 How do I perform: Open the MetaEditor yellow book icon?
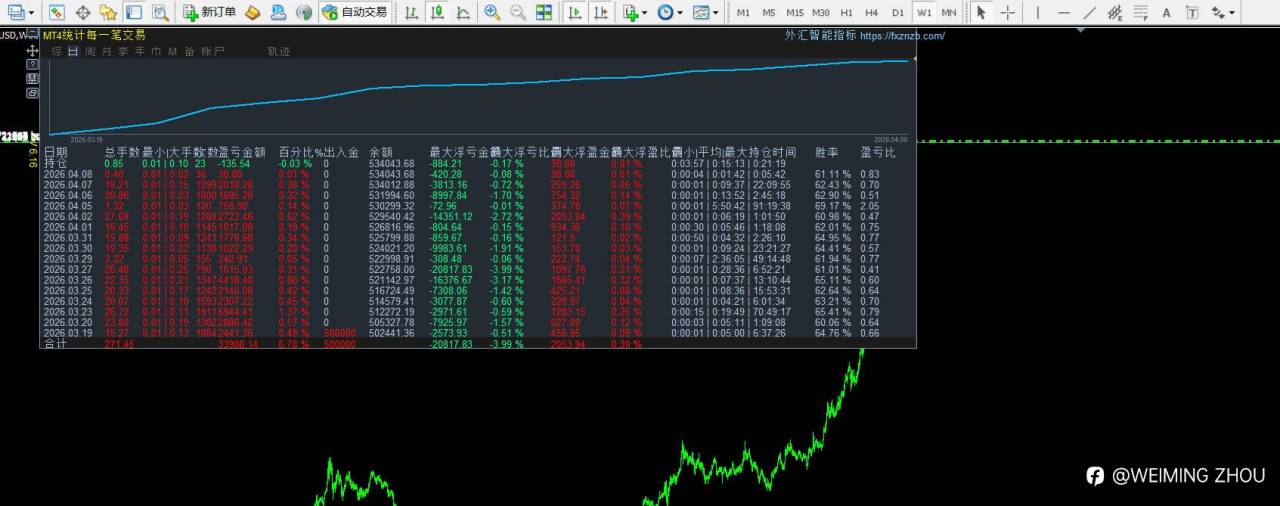click(253, 12)
